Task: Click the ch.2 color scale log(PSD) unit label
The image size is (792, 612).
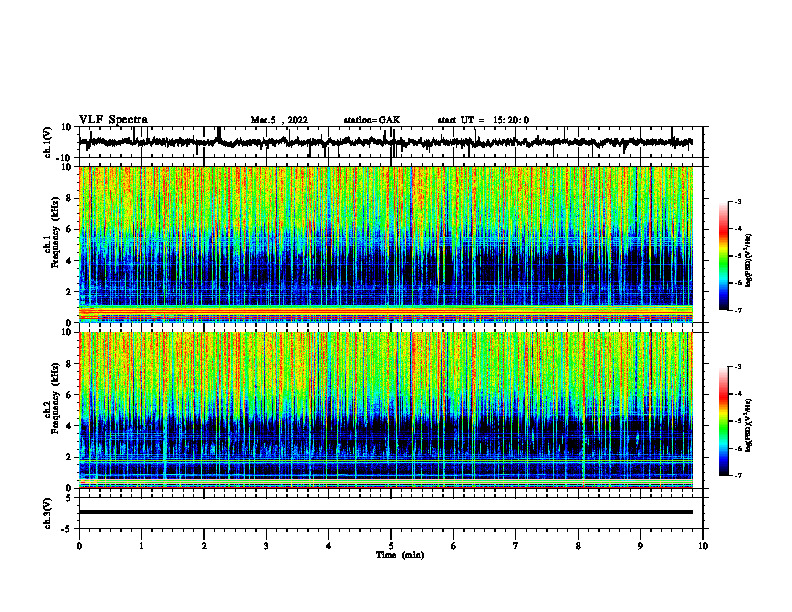Action: (749, 426)
